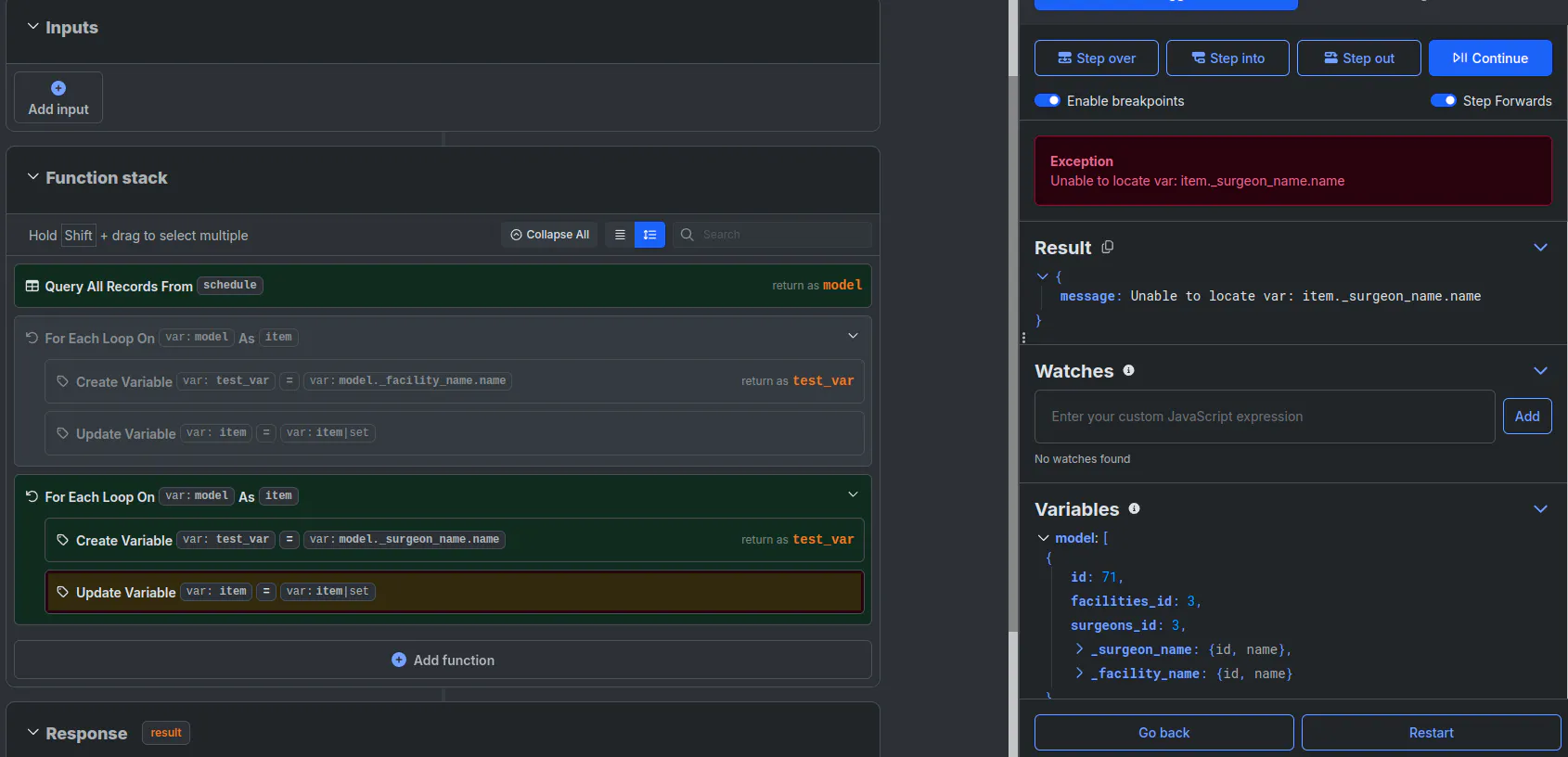This screenshot has height=757, width=1568.
Task: Switch to detailed list view icon
Action: pos(649,235)
